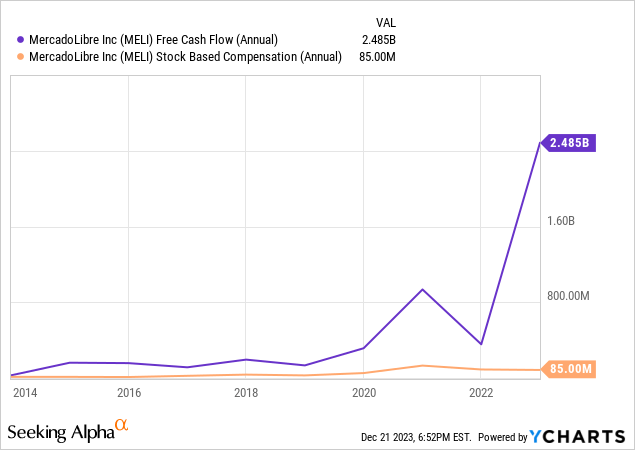
Task: Click the YCharts logo
Action: click(x=577, y=437)
